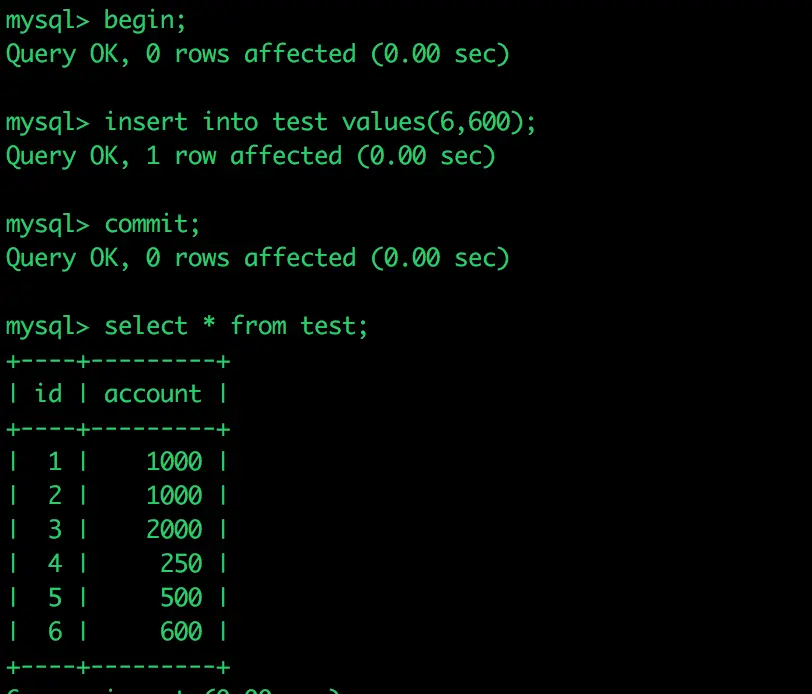The height and width of the screenshot is (694, 812).
Task: Click the first 'Query OK, 0 rows affected' line
Action: pos(257,55)
